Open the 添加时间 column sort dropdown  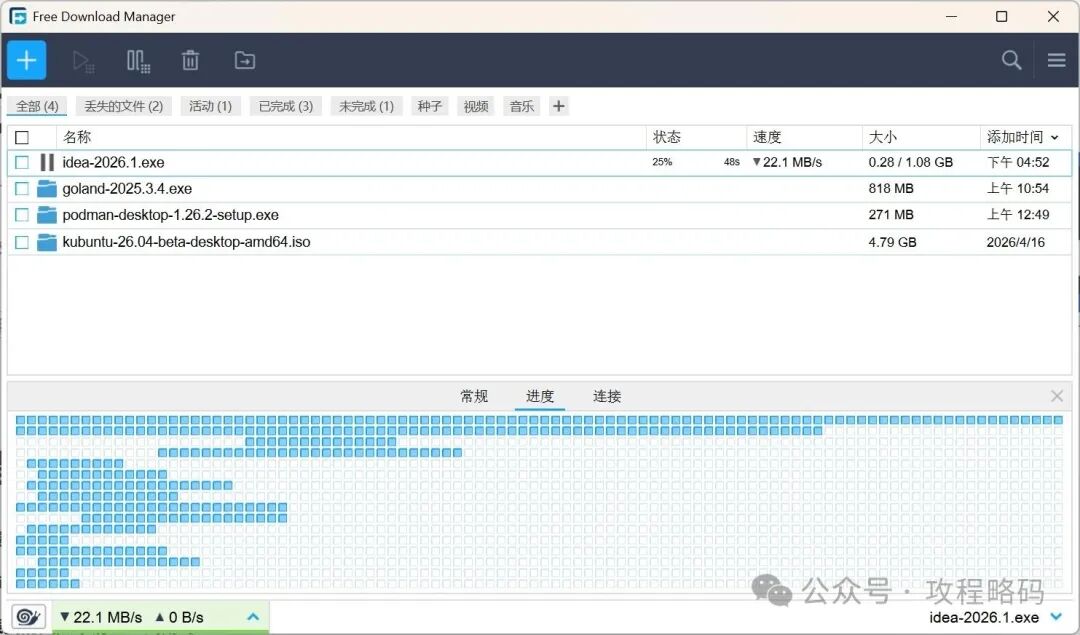point(1054,137)
